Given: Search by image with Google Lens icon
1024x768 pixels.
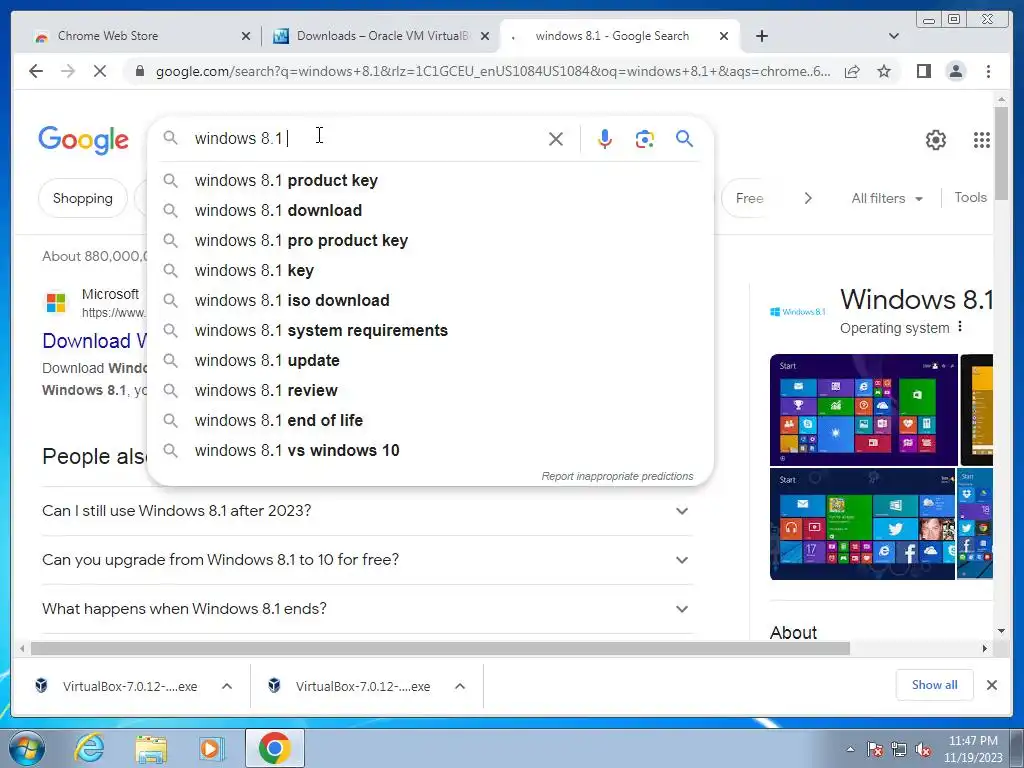Looking at the screenshot, I should pyautogui.click(x=645, y=138).
